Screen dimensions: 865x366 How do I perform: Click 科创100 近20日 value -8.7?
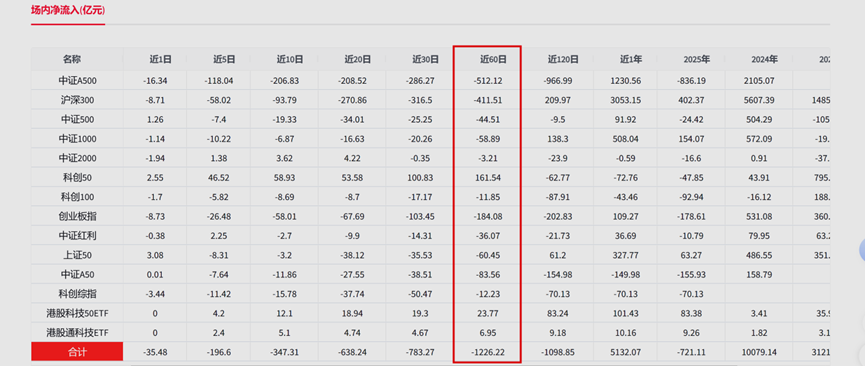pyautogui.click(x=352, y=197)
